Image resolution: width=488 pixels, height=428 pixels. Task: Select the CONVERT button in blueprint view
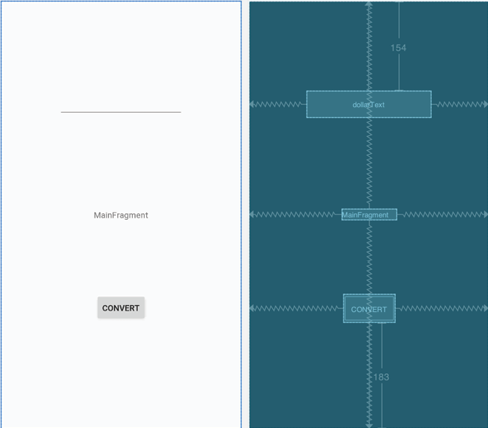[369, 308]
